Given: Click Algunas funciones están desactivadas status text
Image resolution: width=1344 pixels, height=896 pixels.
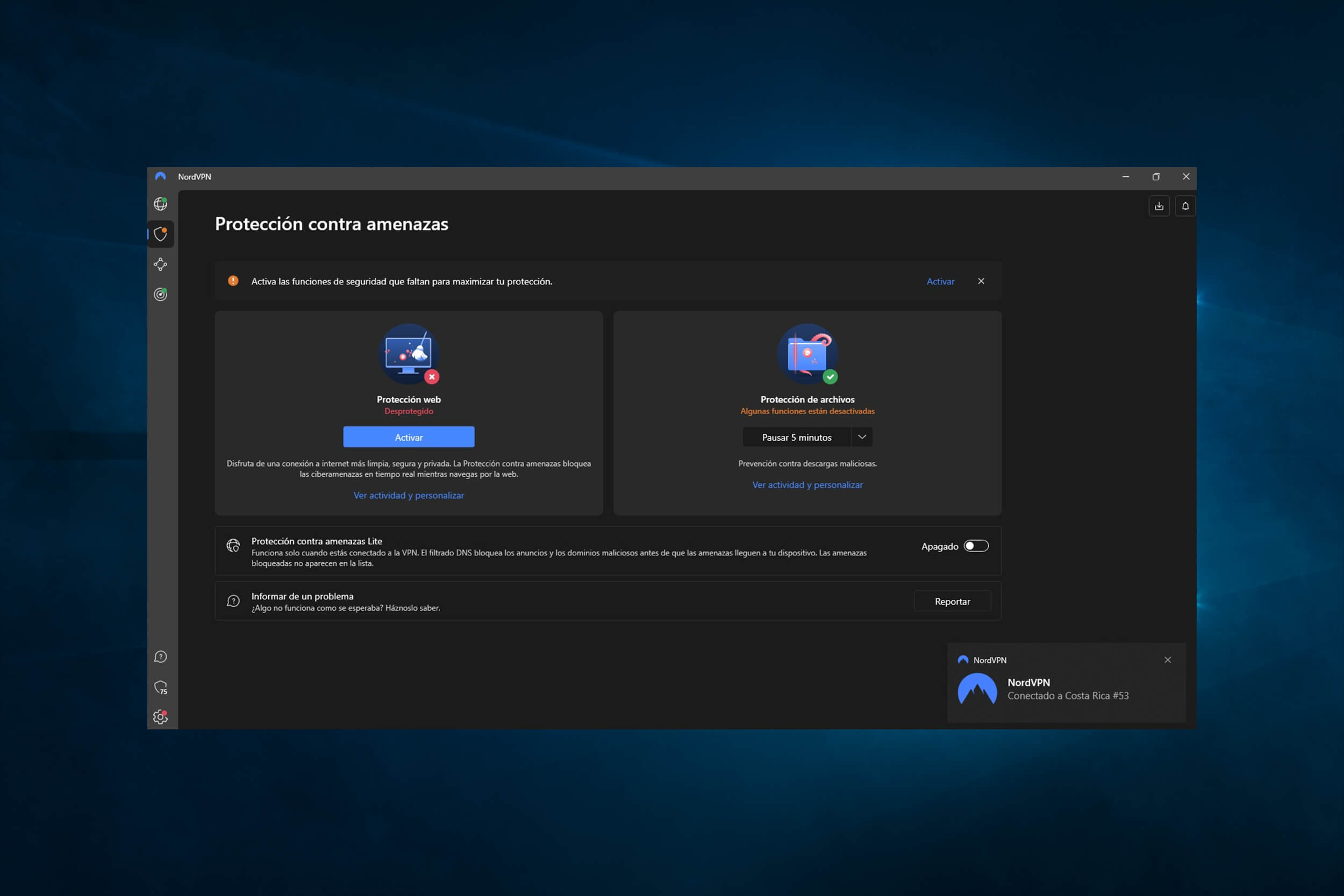Looking at the screenshot, I should click(807, 411).
